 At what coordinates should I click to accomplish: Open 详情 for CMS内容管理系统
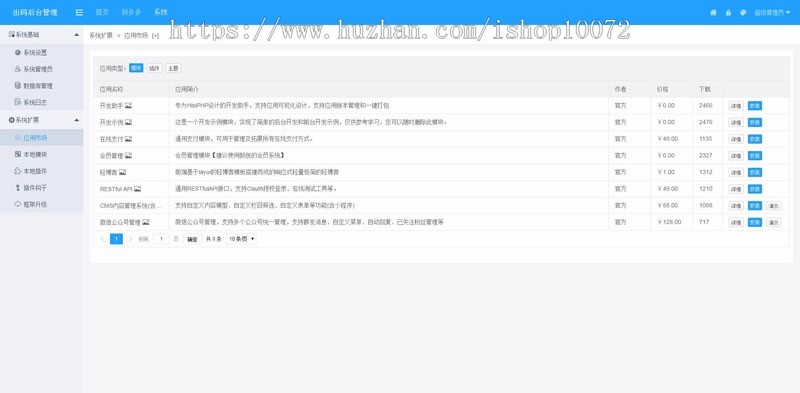[736, 206]
